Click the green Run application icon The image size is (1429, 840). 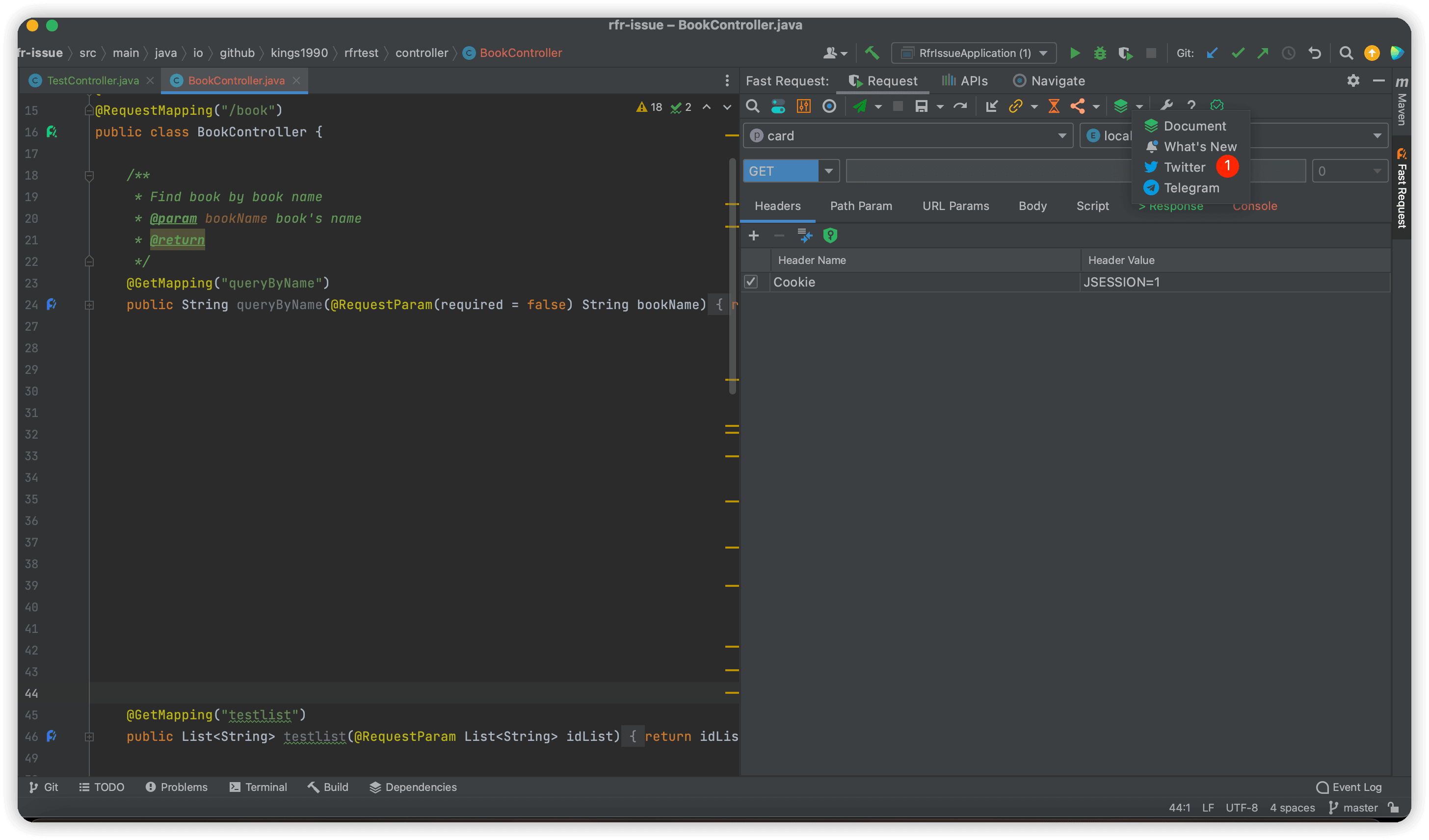(1074, 53)
